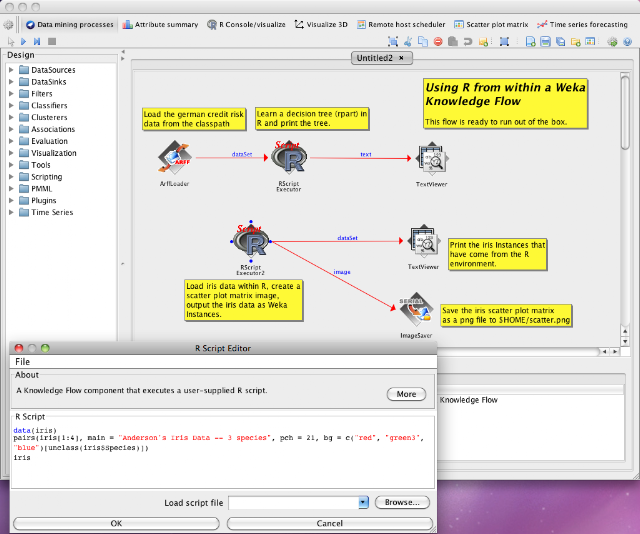Open the gear settings icon left of perspectives
The image size is (640, 534).
pyautogui.click(x=8, y=25)
